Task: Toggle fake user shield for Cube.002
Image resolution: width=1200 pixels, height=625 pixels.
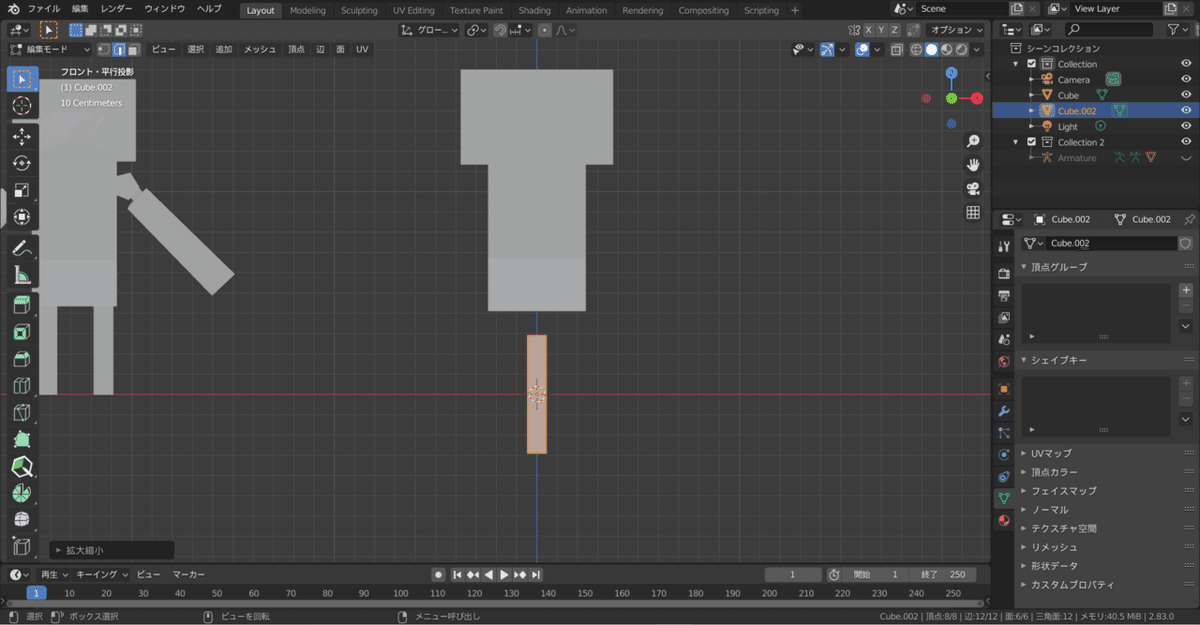Action: pos(1185,243)
